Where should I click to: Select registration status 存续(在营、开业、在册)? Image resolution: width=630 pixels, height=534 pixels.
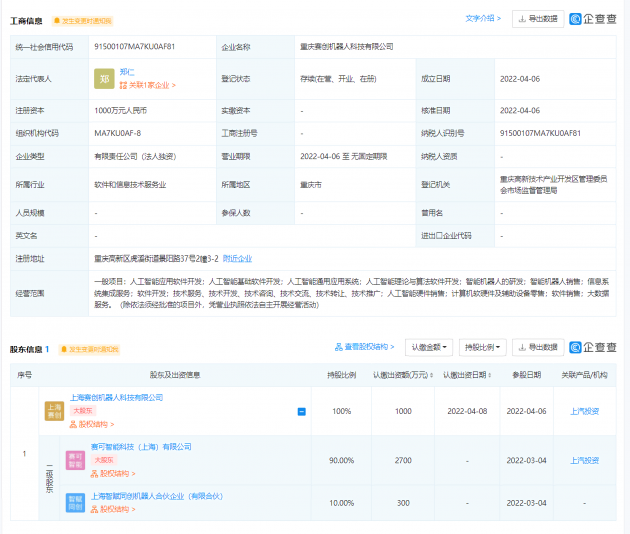[338, 79]
